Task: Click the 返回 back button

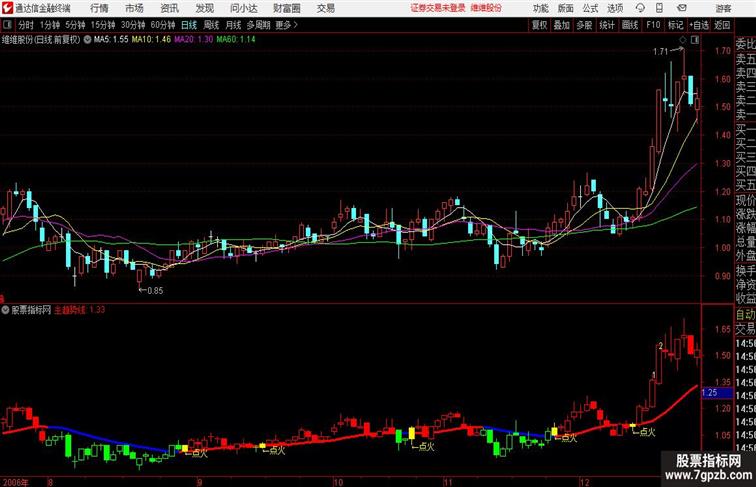Action: pyautogui.click(x=722, y=25)
